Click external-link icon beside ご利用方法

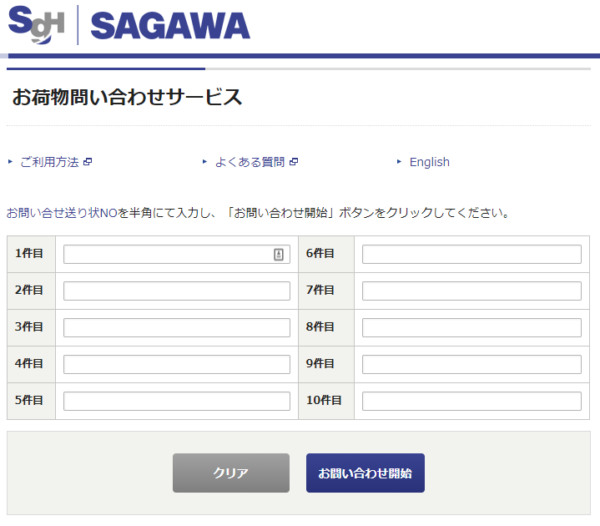(87, 162)
